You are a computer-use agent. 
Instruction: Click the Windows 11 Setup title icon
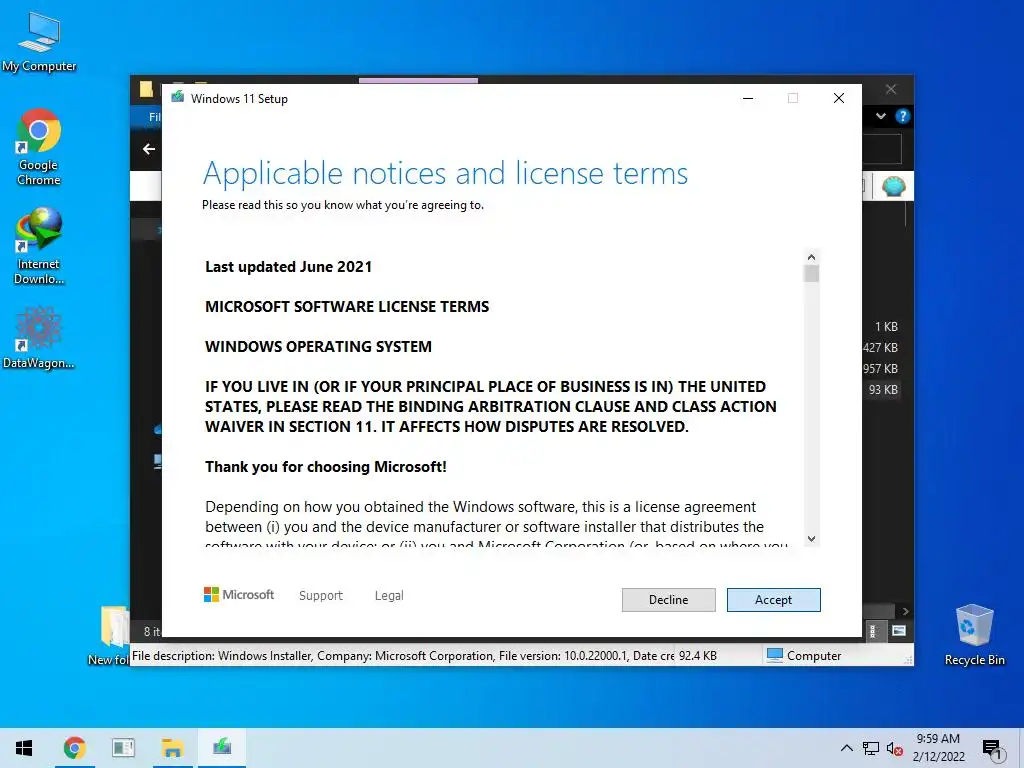[178, 98]
